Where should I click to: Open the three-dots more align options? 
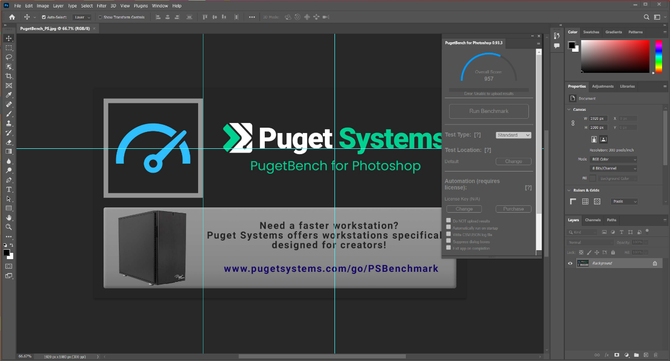(x=252, y=17)
